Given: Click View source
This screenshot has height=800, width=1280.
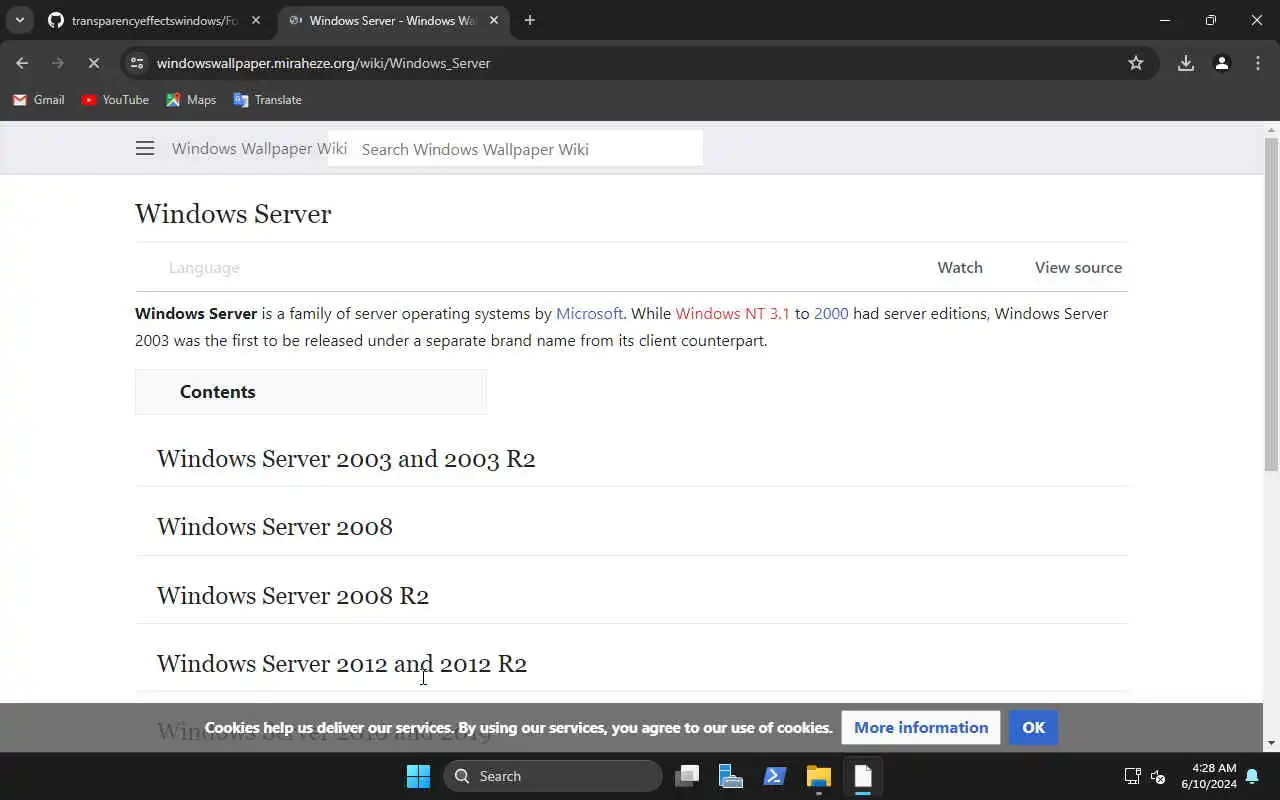Looking at the screenshot, I should pos(1078,268).
